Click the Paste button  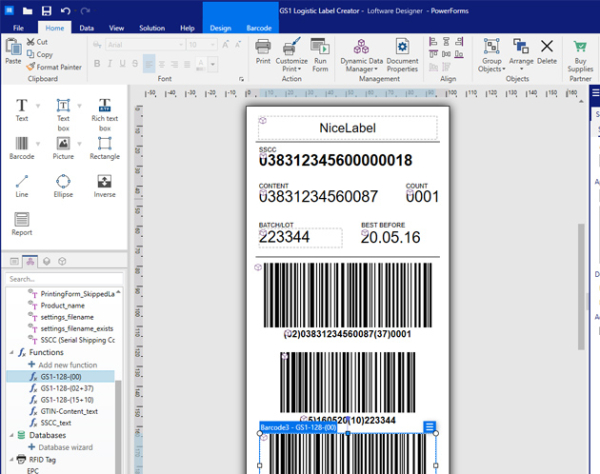tap(13, 51)
